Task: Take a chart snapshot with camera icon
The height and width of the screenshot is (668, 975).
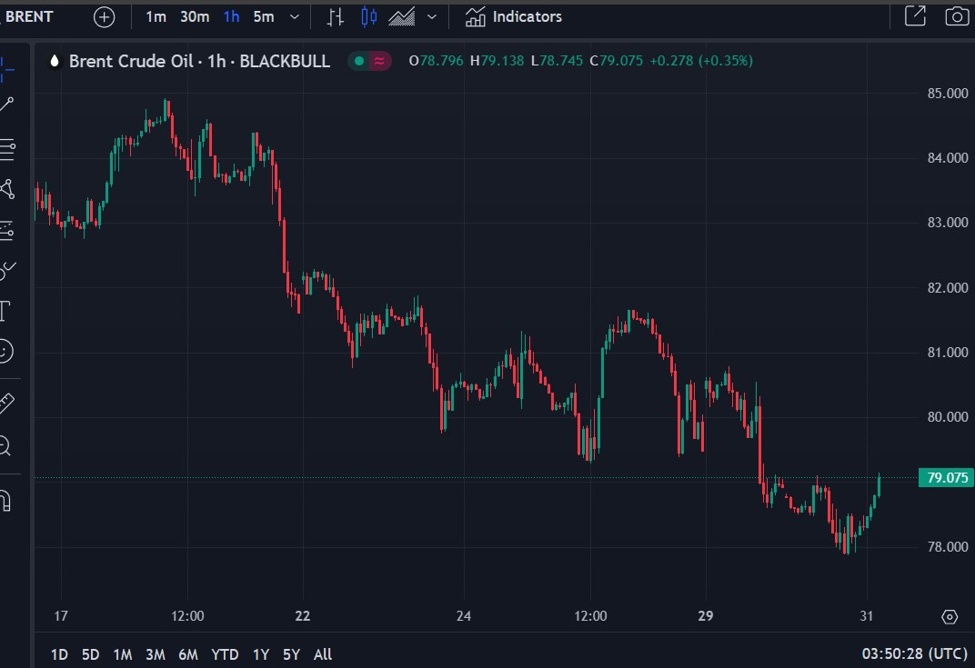Action: (956, 16)
